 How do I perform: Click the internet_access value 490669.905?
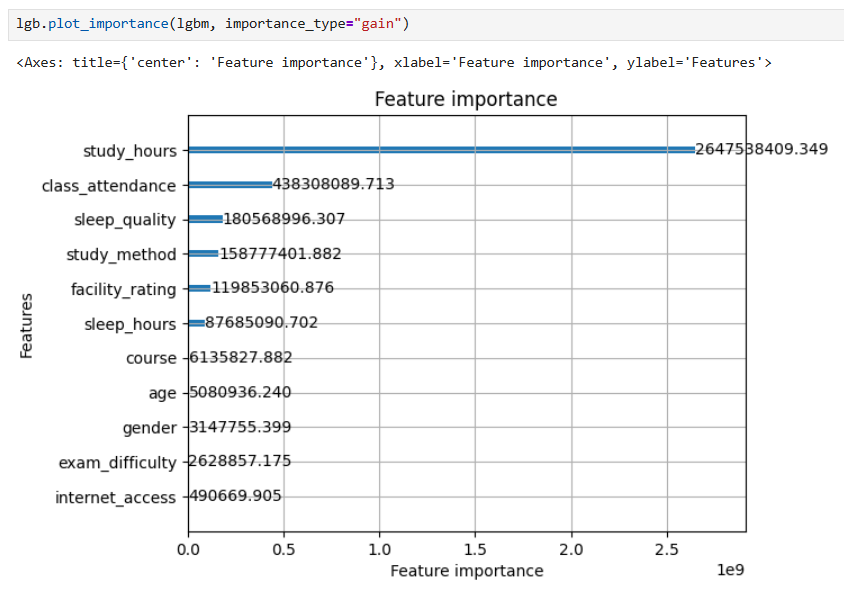click(x=235, y=497)
